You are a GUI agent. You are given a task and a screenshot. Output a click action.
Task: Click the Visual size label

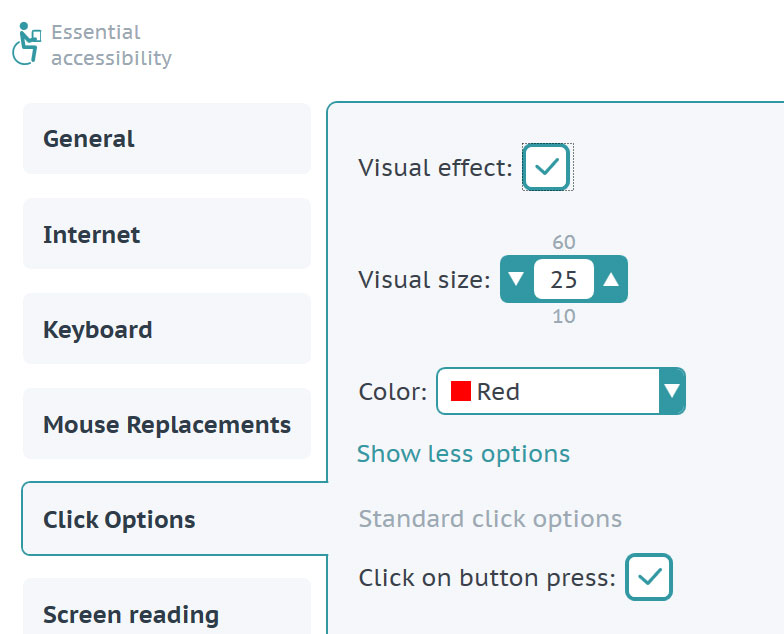tap(424, 280)
